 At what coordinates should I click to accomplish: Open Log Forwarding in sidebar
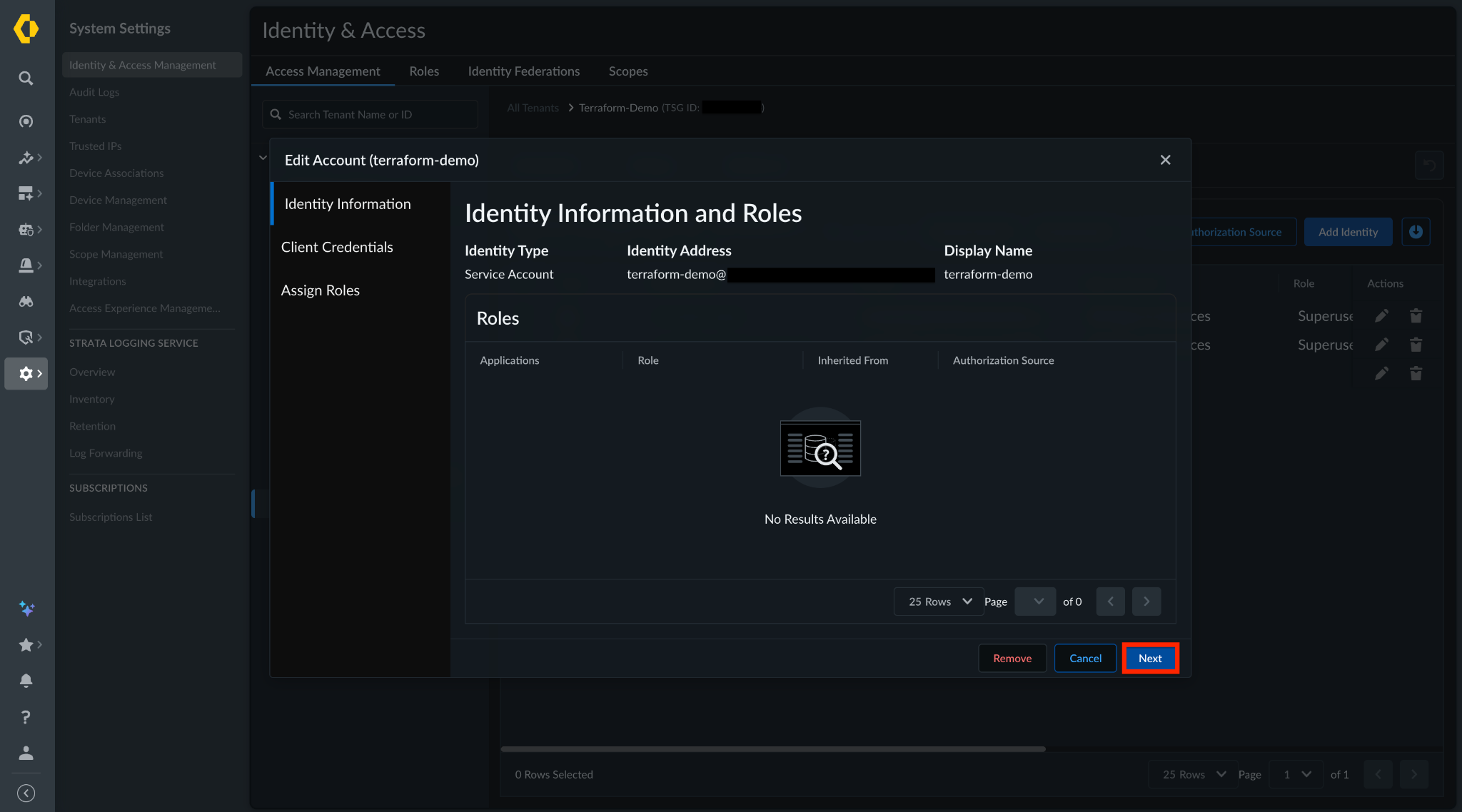click(106, 453)
